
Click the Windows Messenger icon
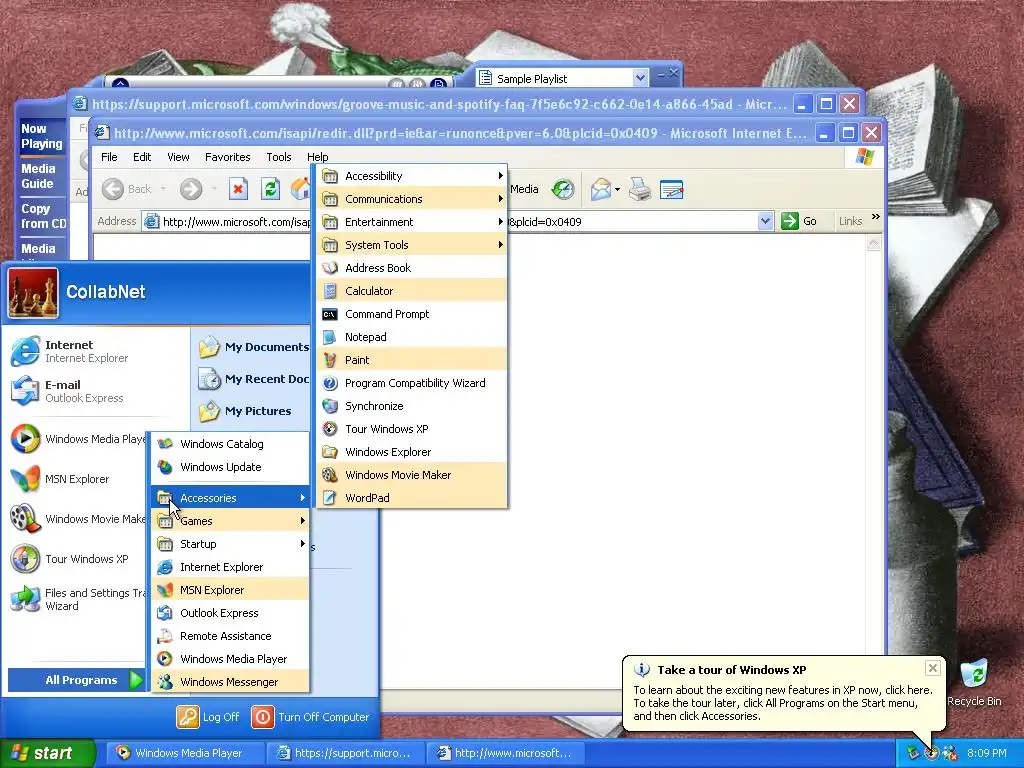(x=165, y=682)
